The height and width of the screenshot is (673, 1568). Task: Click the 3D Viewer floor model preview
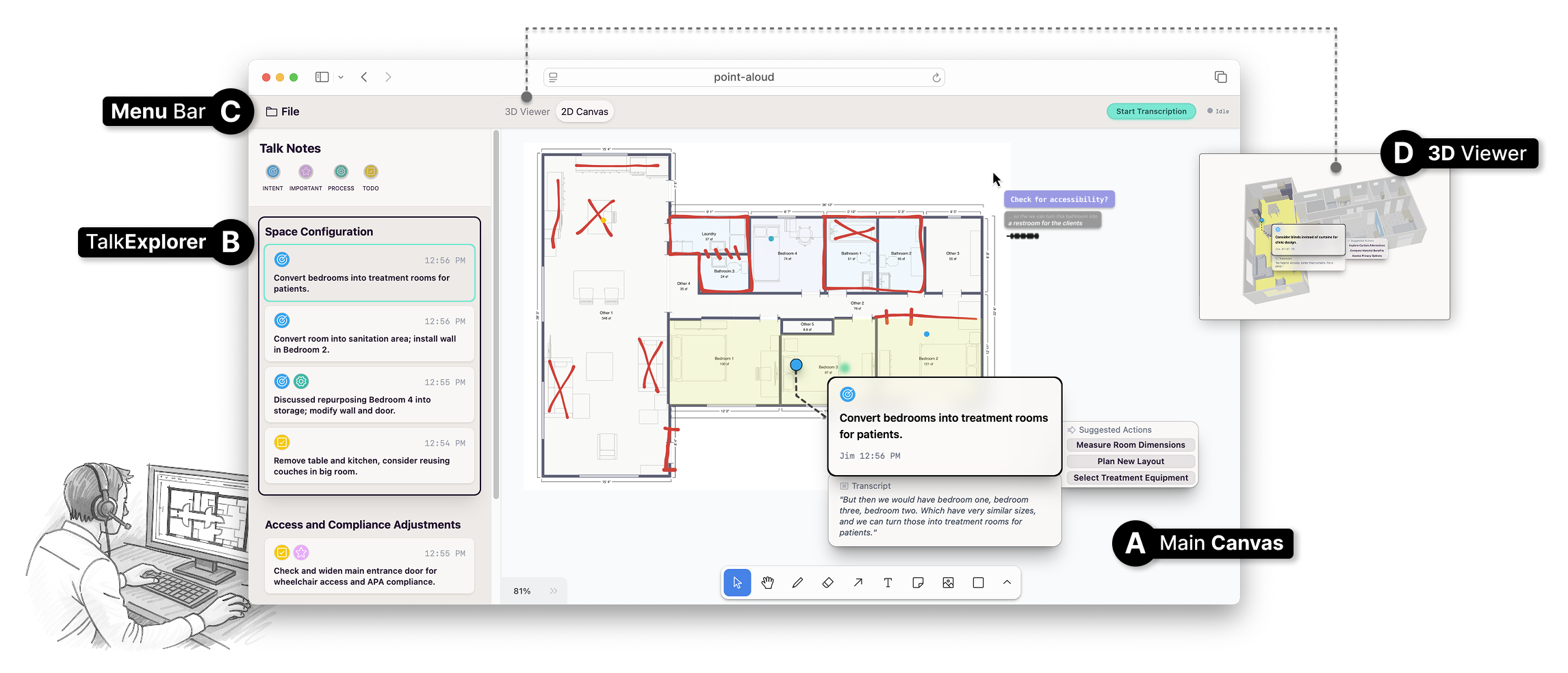(x=1324, y=237)
